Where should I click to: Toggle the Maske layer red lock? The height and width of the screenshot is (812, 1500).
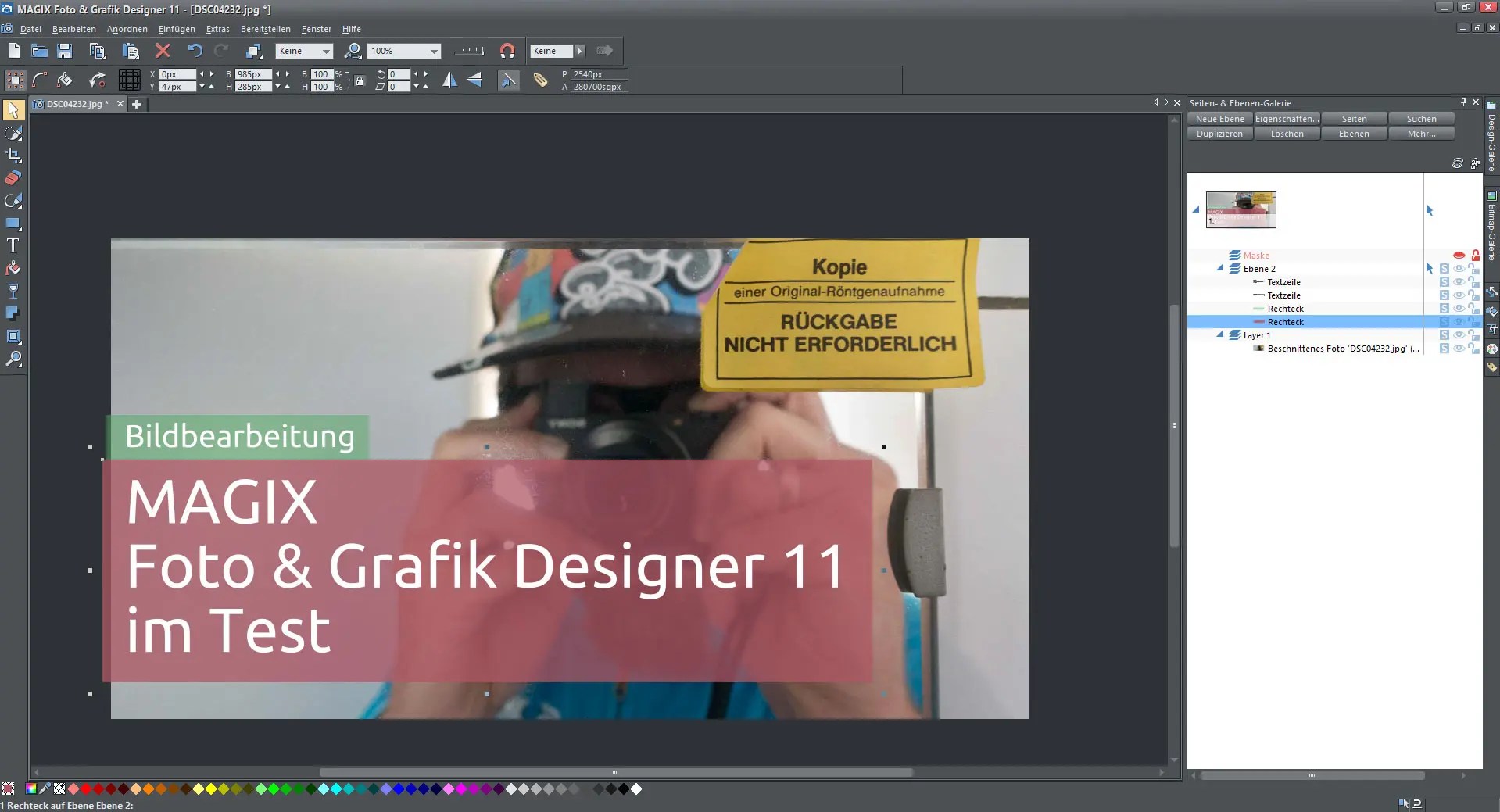1475,256
